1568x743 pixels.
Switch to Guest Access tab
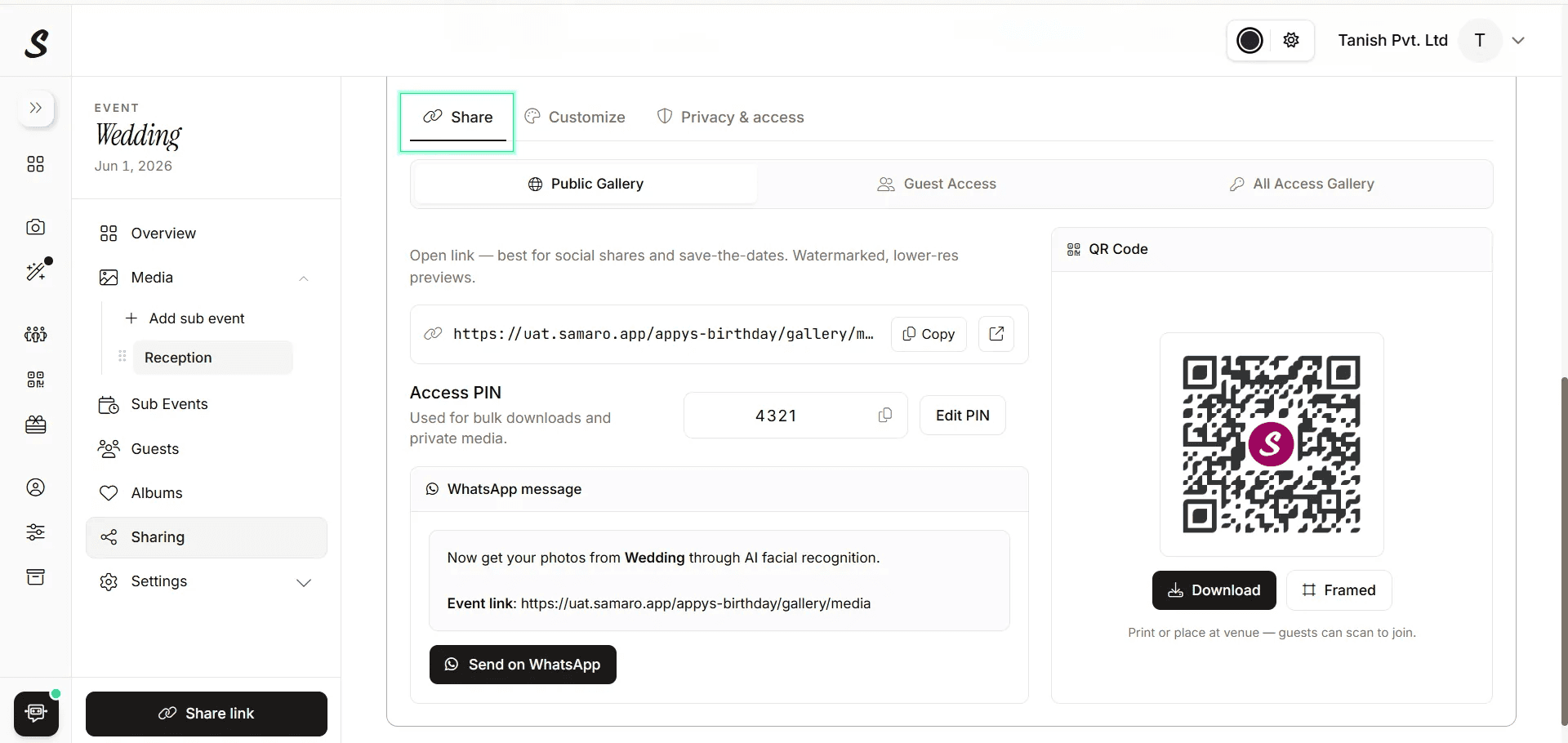[x=937, y=185]
